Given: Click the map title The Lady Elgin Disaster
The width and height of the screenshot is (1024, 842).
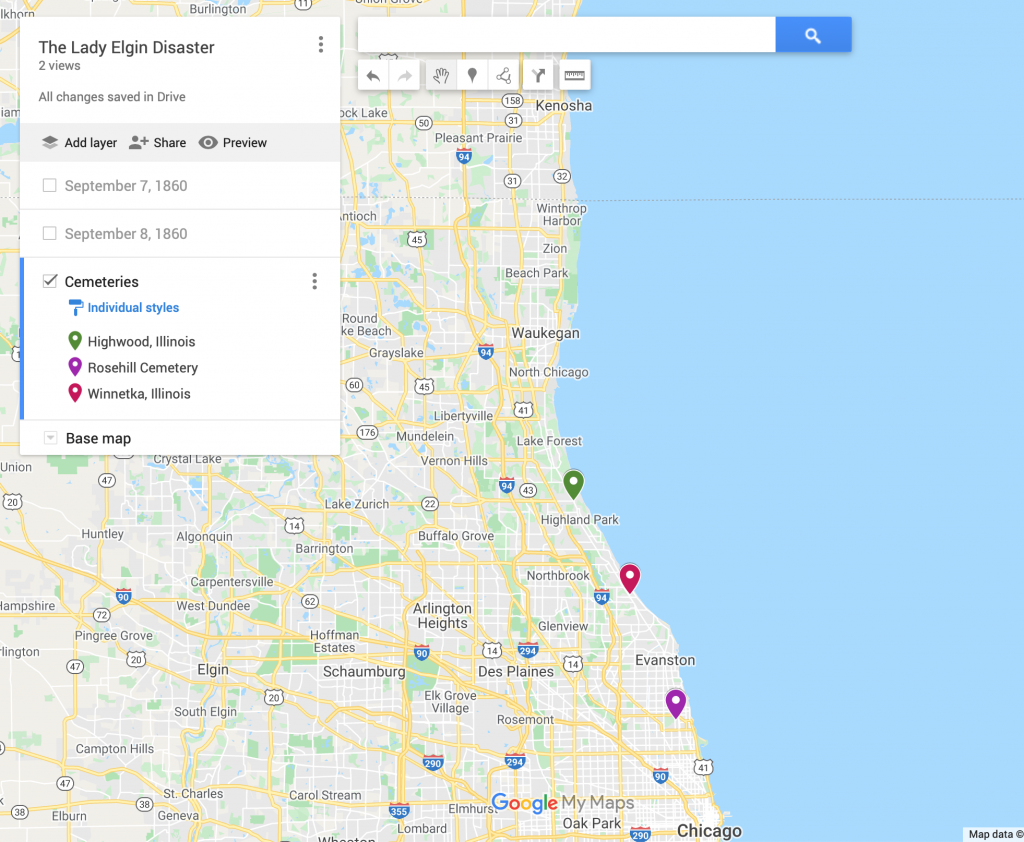Looking at the screenshot, I should [127, 47].
